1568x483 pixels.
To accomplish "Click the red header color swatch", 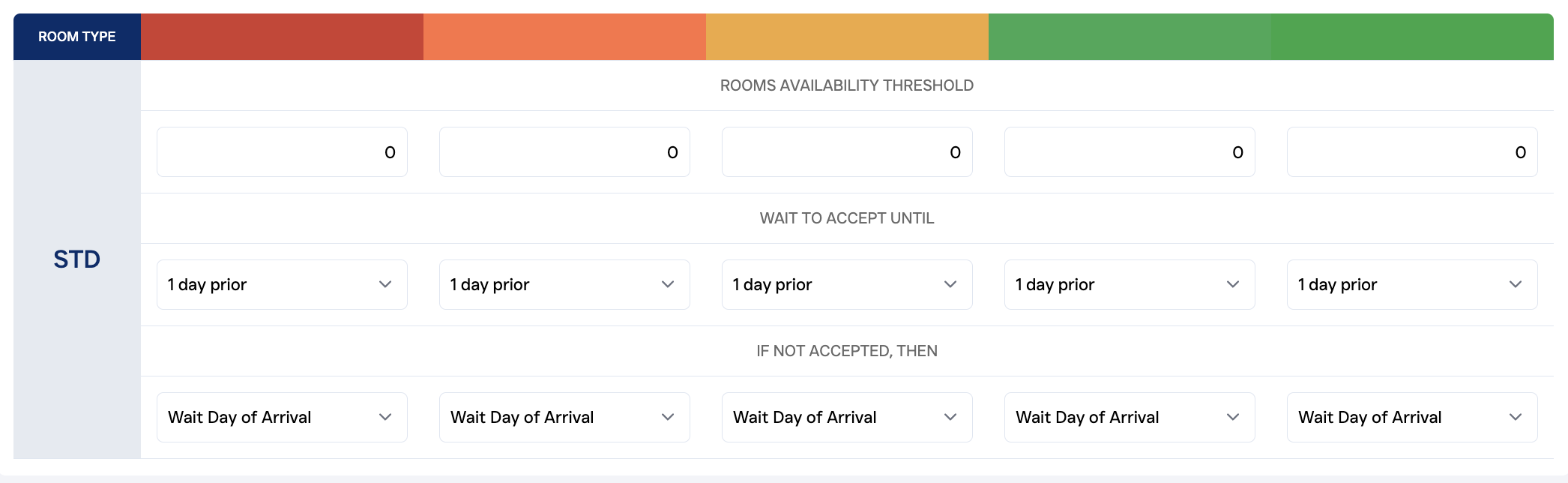I will click(282, 37).
